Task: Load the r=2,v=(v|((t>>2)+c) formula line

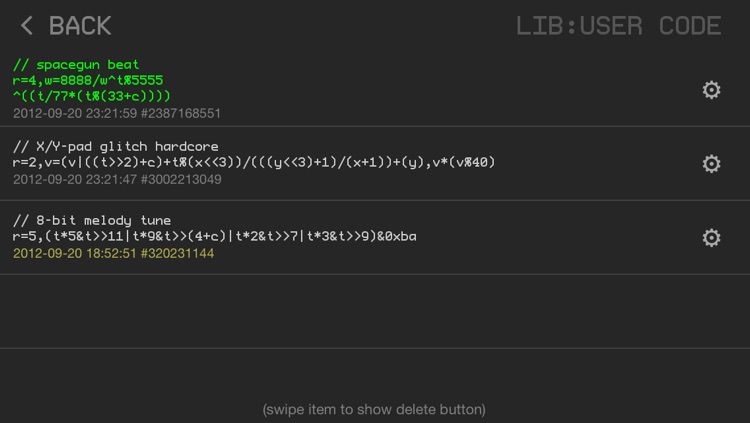Action: click(254, 162)
